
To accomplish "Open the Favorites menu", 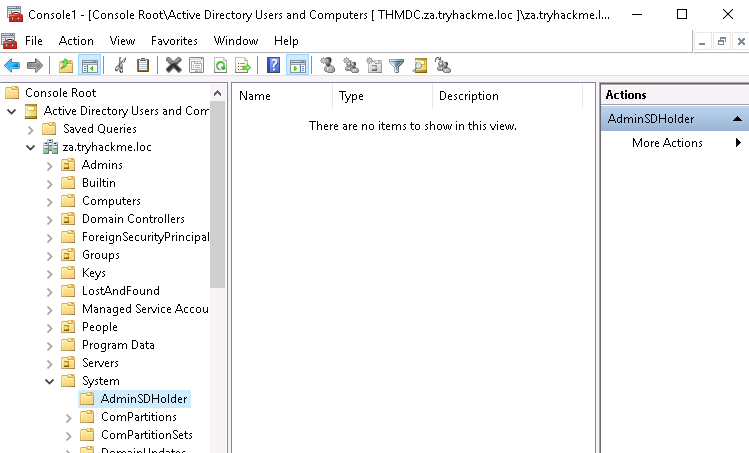I will pyautogui.click(x=174, y=41).
